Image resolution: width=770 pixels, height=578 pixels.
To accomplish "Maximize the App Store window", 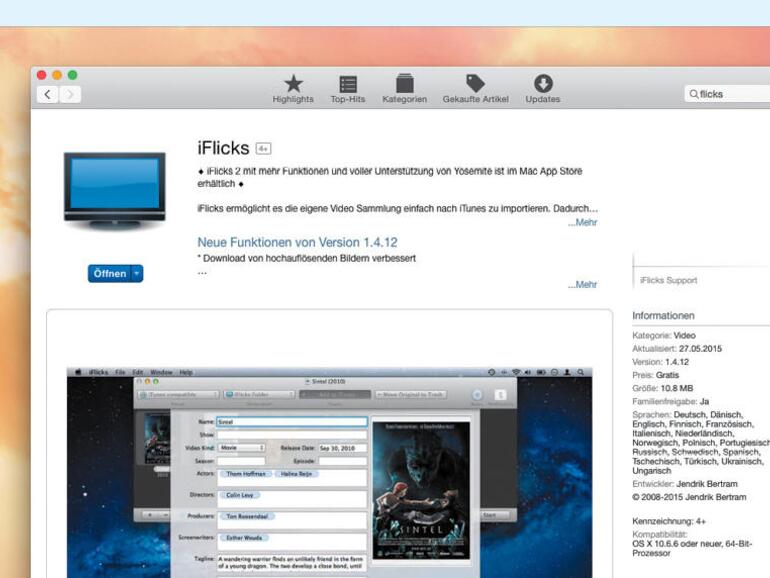I will click(x=73, y=75).
